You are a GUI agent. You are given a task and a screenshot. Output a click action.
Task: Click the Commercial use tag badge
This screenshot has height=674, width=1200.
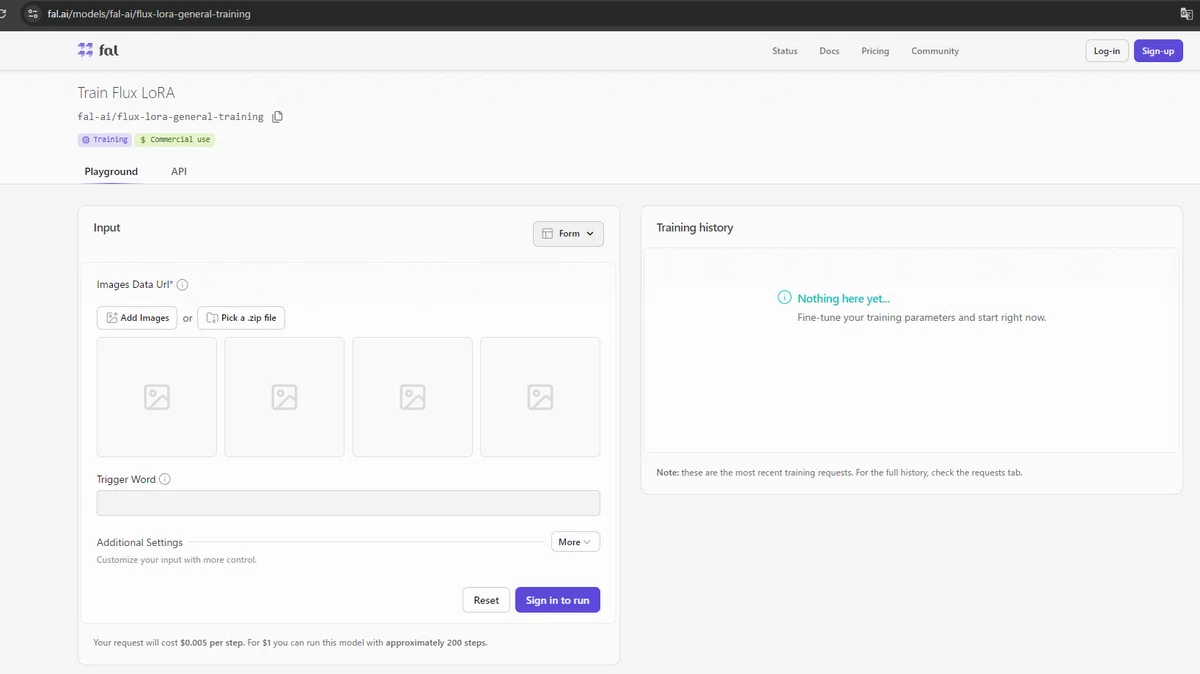point(175,140)
